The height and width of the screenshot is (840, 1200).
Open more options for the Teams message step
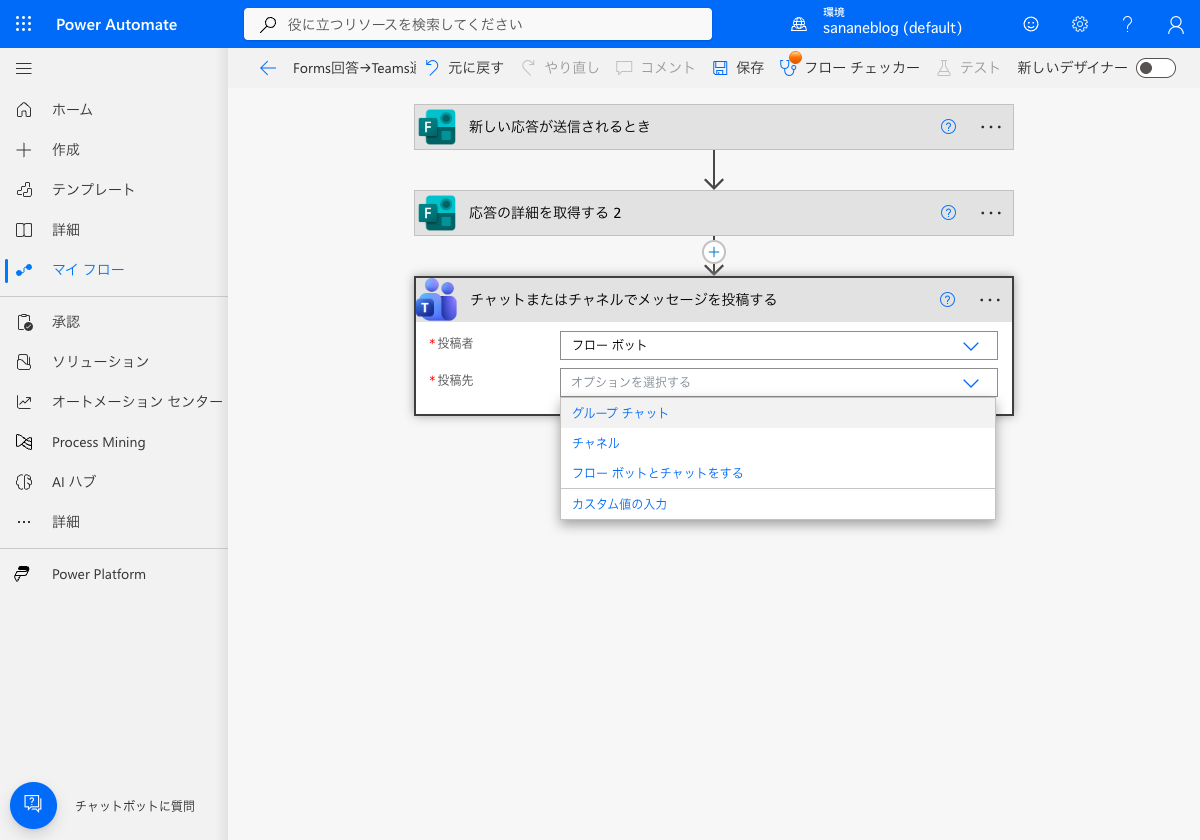coord(991,300)
